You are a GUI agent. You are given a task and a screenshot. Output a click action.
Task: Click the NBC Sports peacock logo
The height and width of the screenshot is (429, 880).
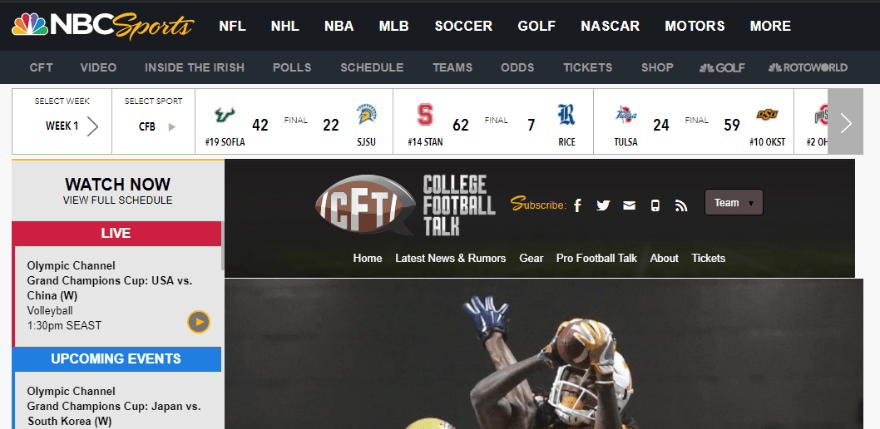tap(103, 26)
